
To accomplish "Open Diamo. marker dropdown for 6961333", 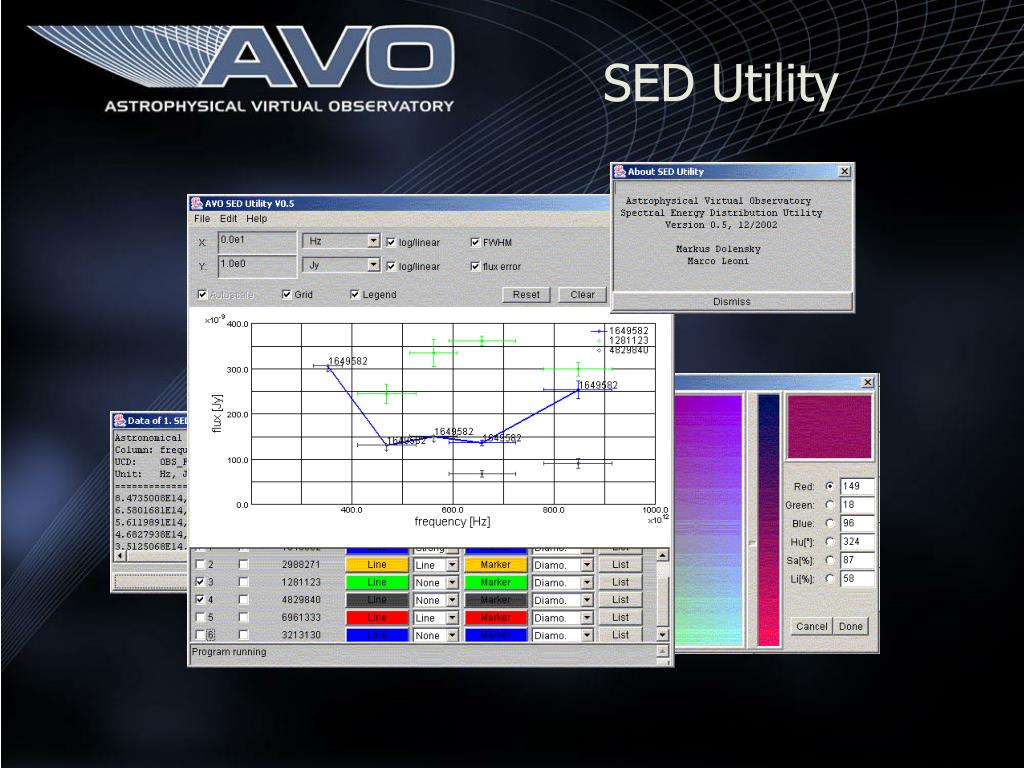I will pos(587,618).
